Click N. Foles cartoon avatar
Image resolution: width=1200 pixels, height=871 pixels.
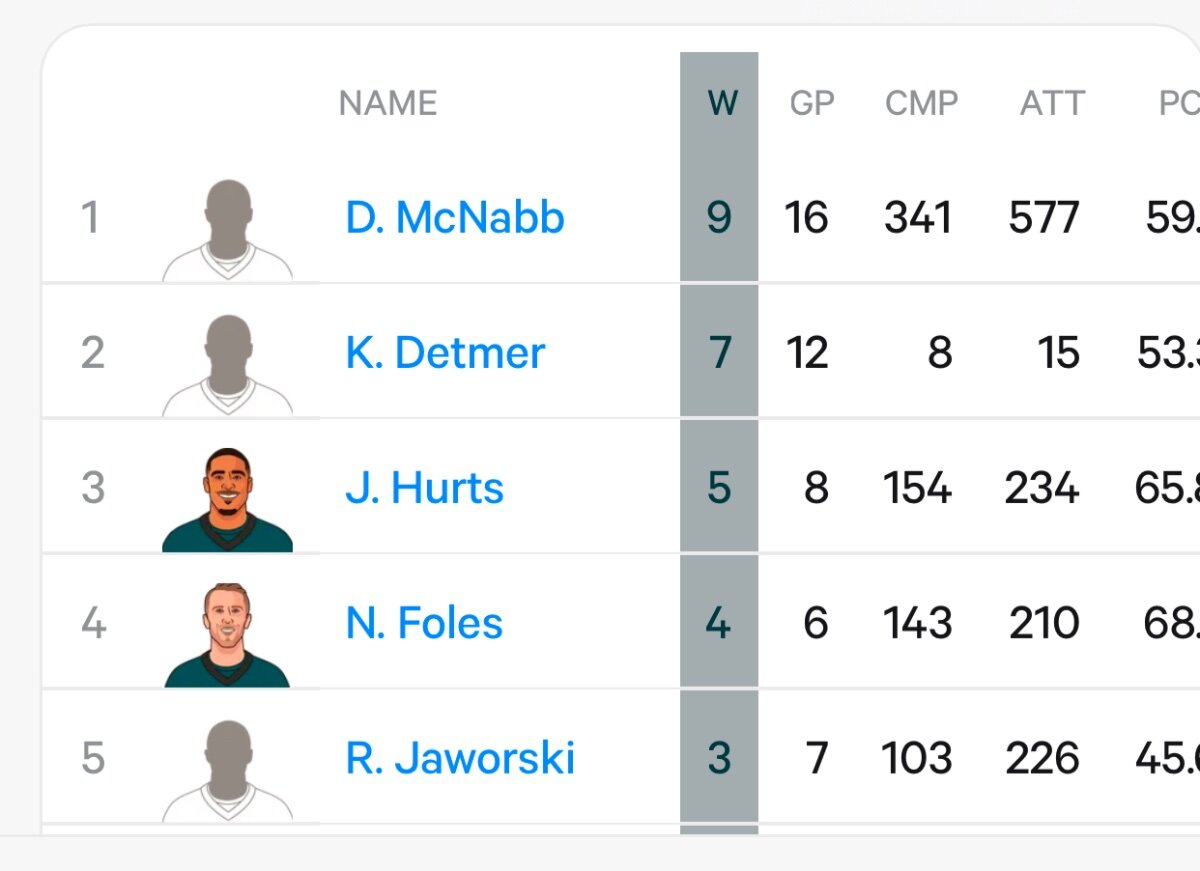point(228,634)
